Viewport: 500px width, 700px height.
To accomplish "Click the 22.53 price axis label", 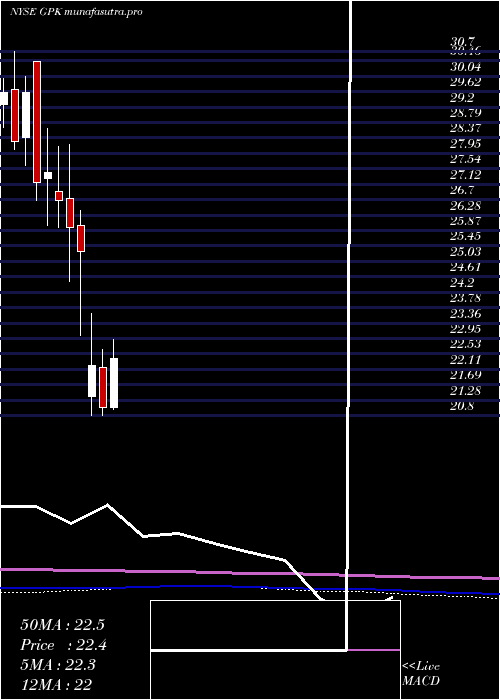I will coord(466,344).
